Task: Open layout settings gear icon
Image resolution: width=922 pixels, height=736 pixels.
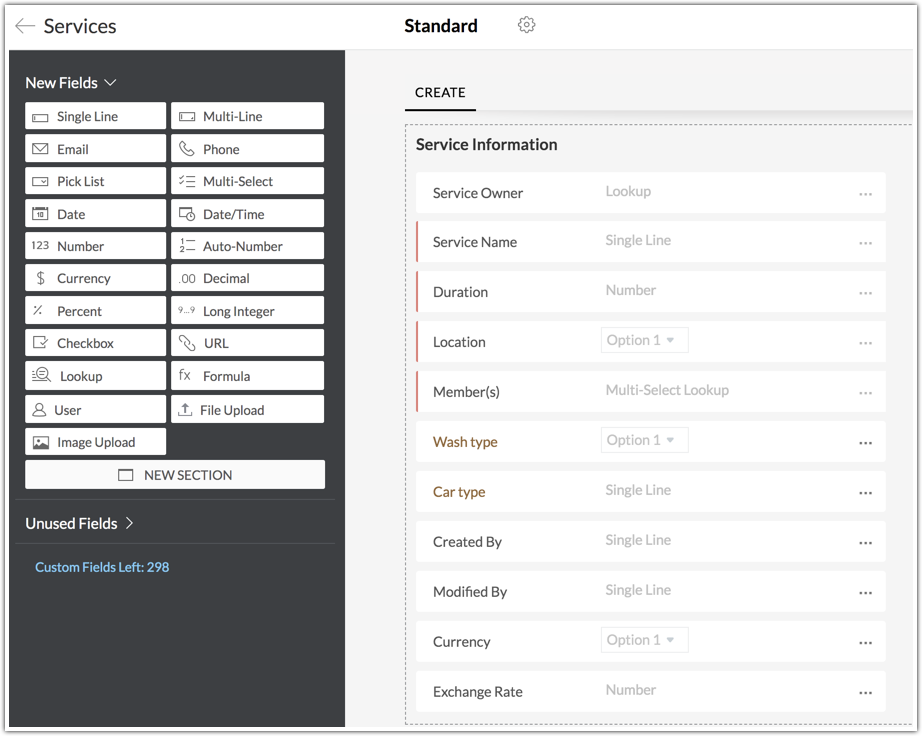Action: click(527, 25)
